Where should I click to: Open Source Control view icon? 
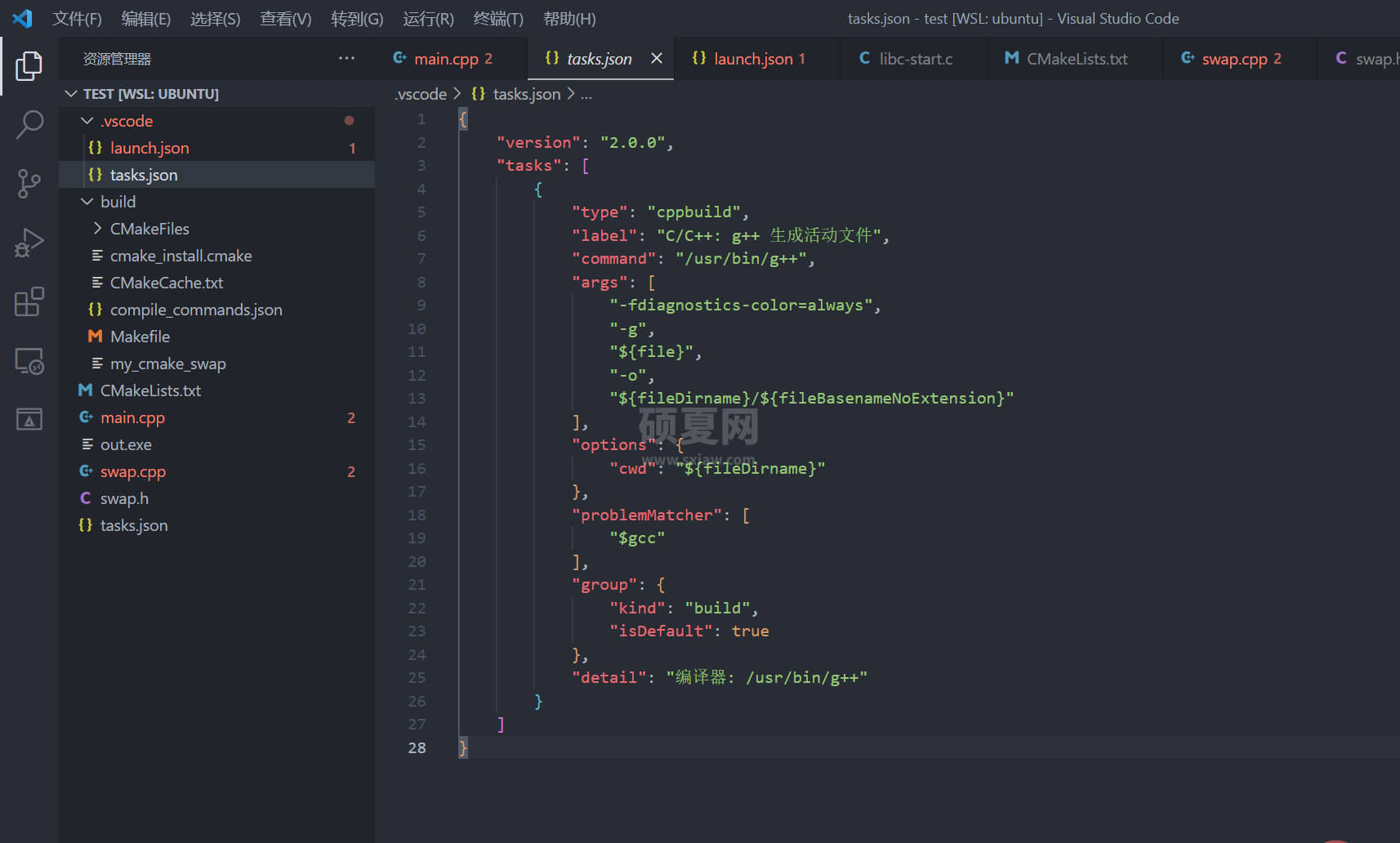tap(29, 184)
